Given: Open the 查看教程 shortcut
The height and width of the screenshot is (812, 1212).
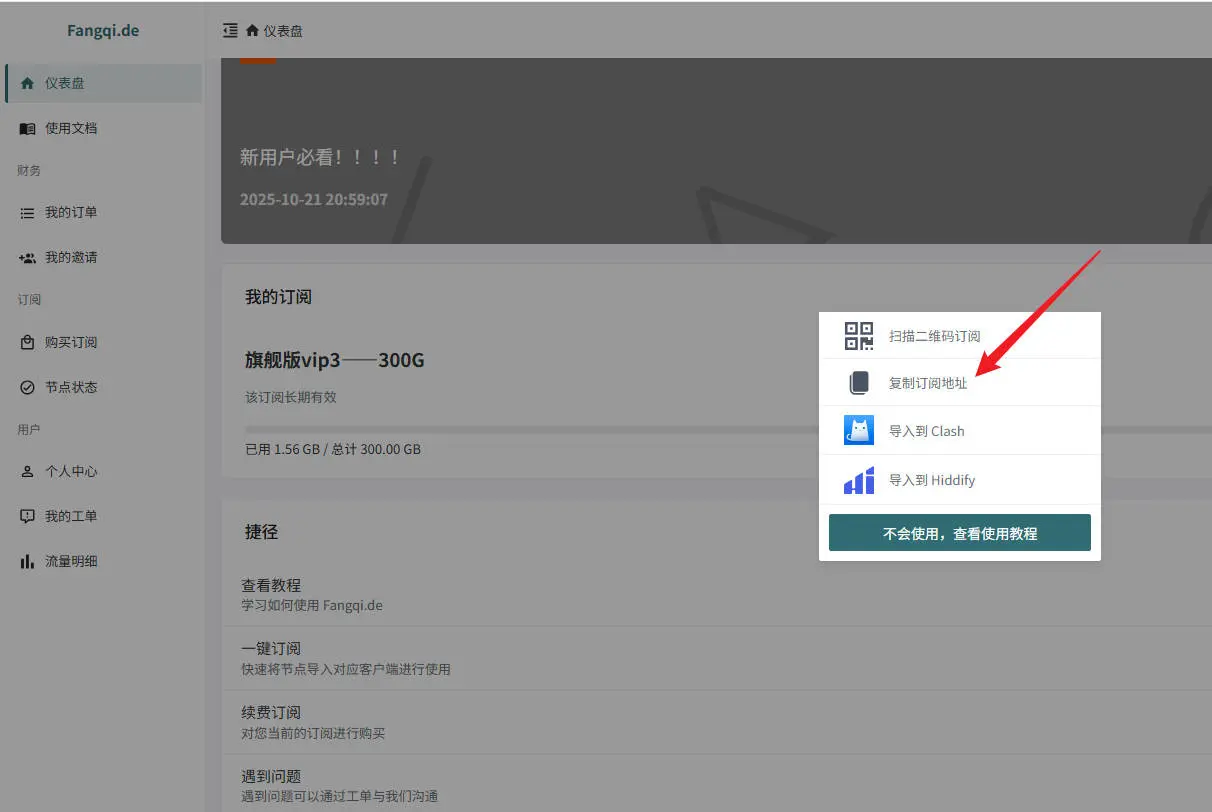Looking at the screenshot, I should pyautogui.click(x=716, y=595).
